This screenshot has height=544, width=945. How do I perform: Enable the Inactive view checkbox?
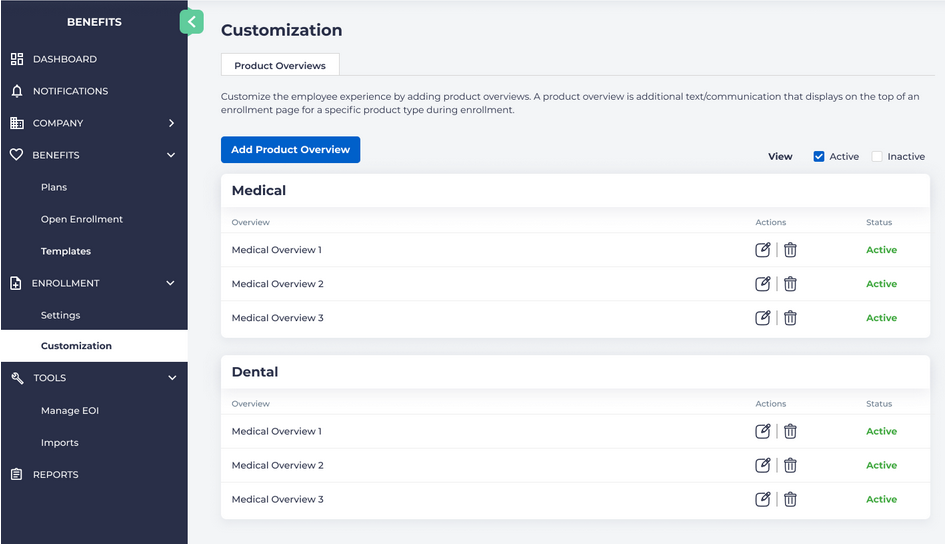[x=877, y=157]
